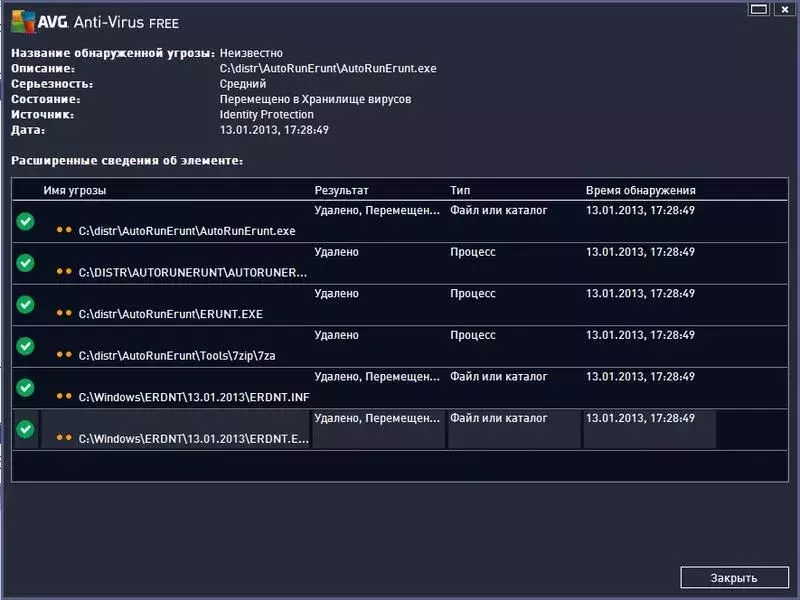This screenshot has width=800, height=600.
Task: Maximize the AVG details window
Action: click(x=759, y=9)
